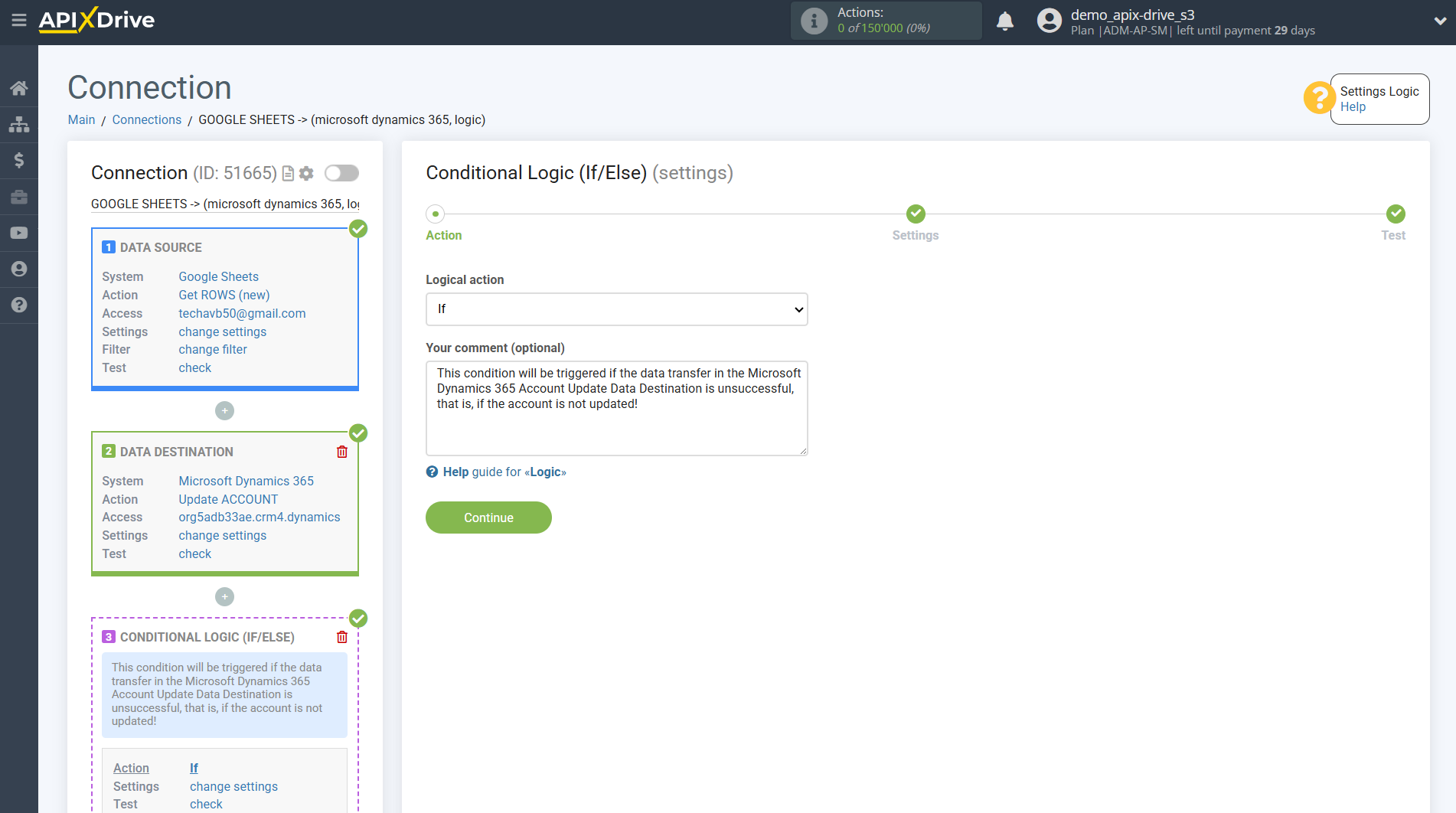
Task: Click change settings in Data Destination
Action: click(x=223, y=535)
